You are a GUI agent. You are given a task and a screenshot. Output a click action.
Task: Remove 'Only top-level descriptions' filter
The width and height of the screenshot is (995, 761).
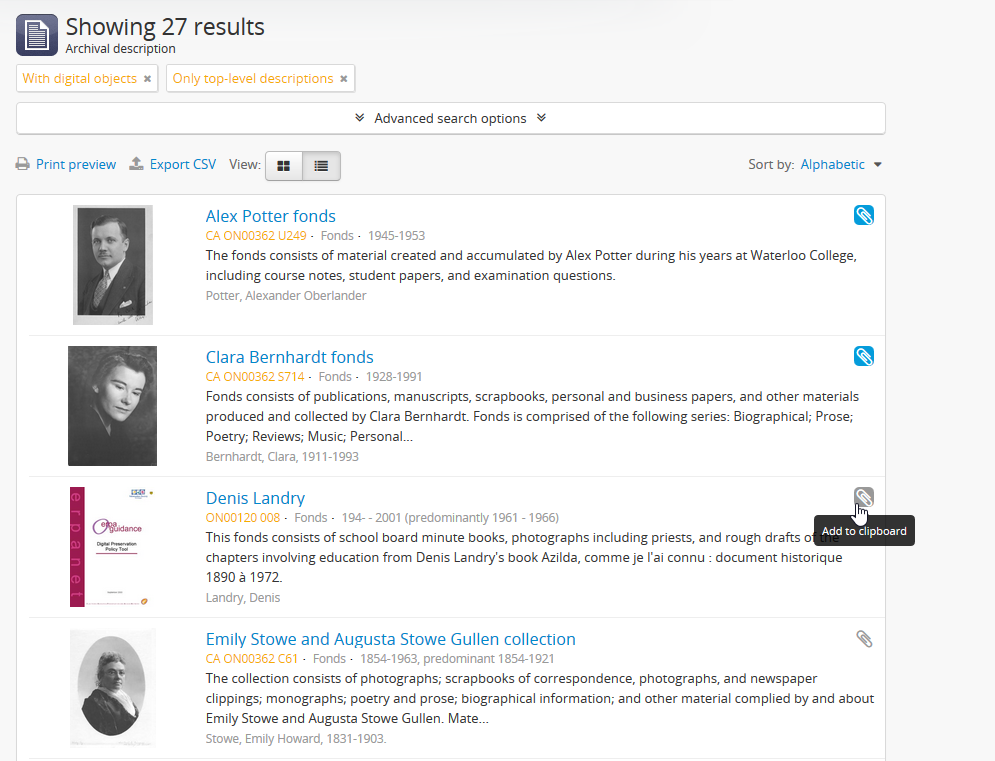pos(343,79)
